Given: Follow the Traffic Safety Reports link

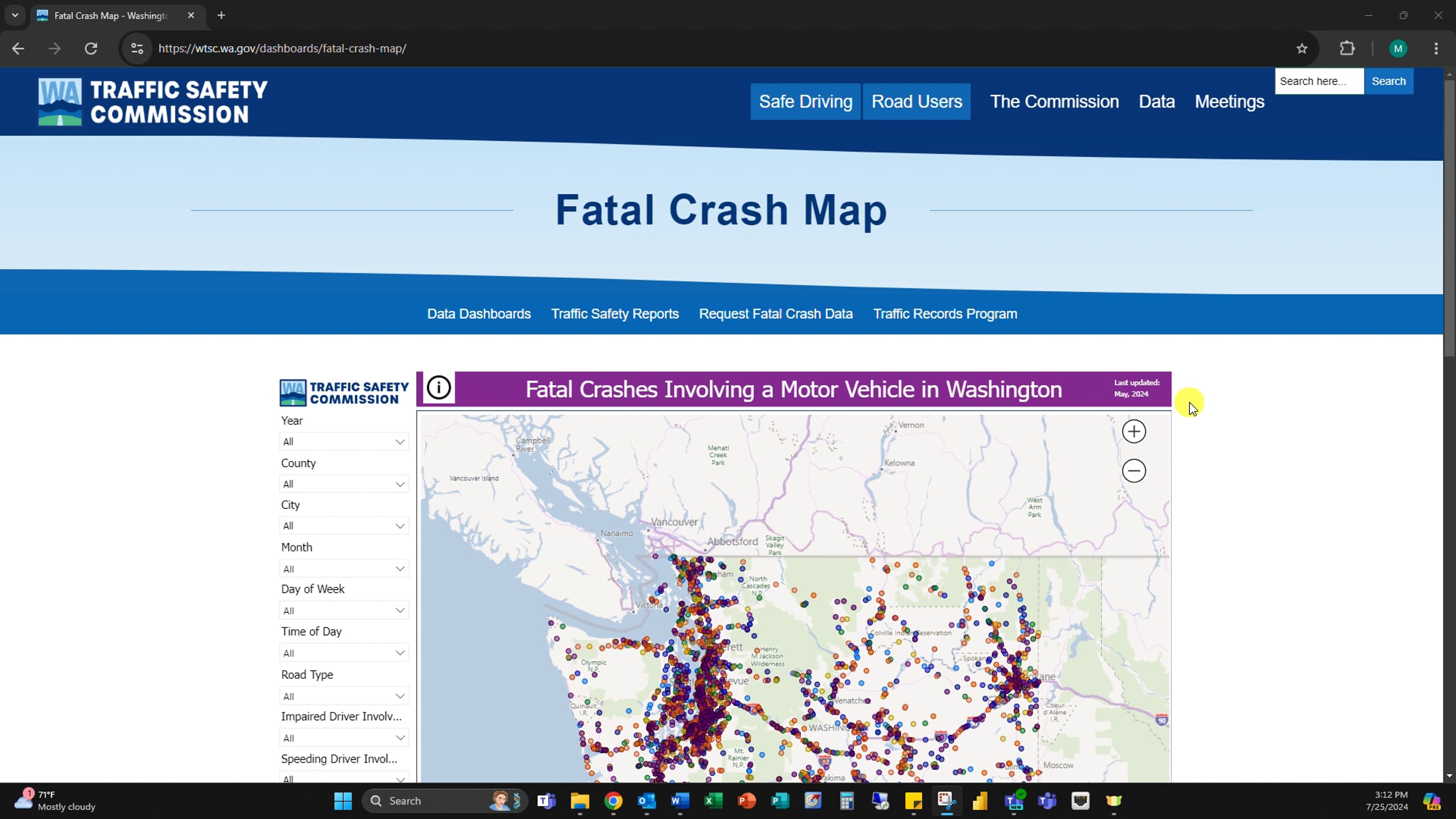Looking at the screenshot, I should click(x=615, y=314).
